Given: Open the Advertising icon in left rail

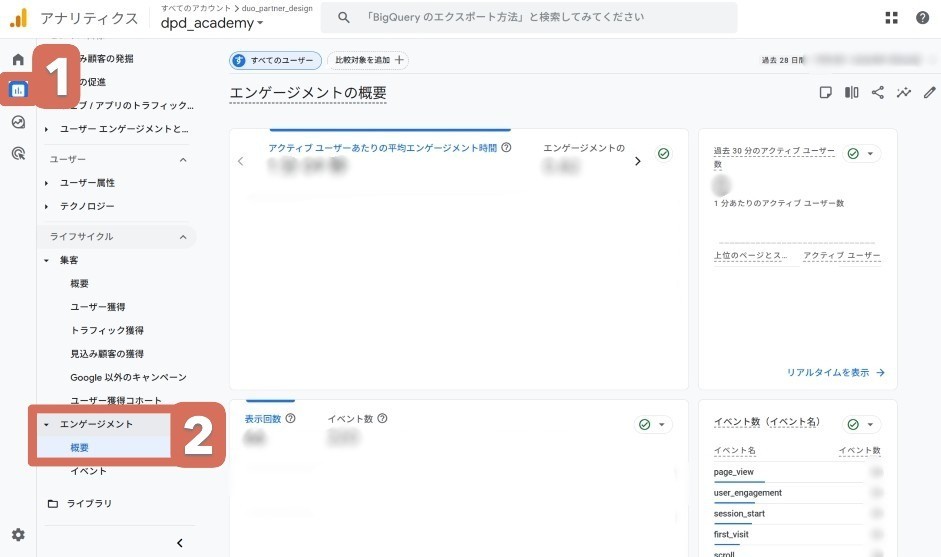Looking at the screenshot, I should coord(18,153).
